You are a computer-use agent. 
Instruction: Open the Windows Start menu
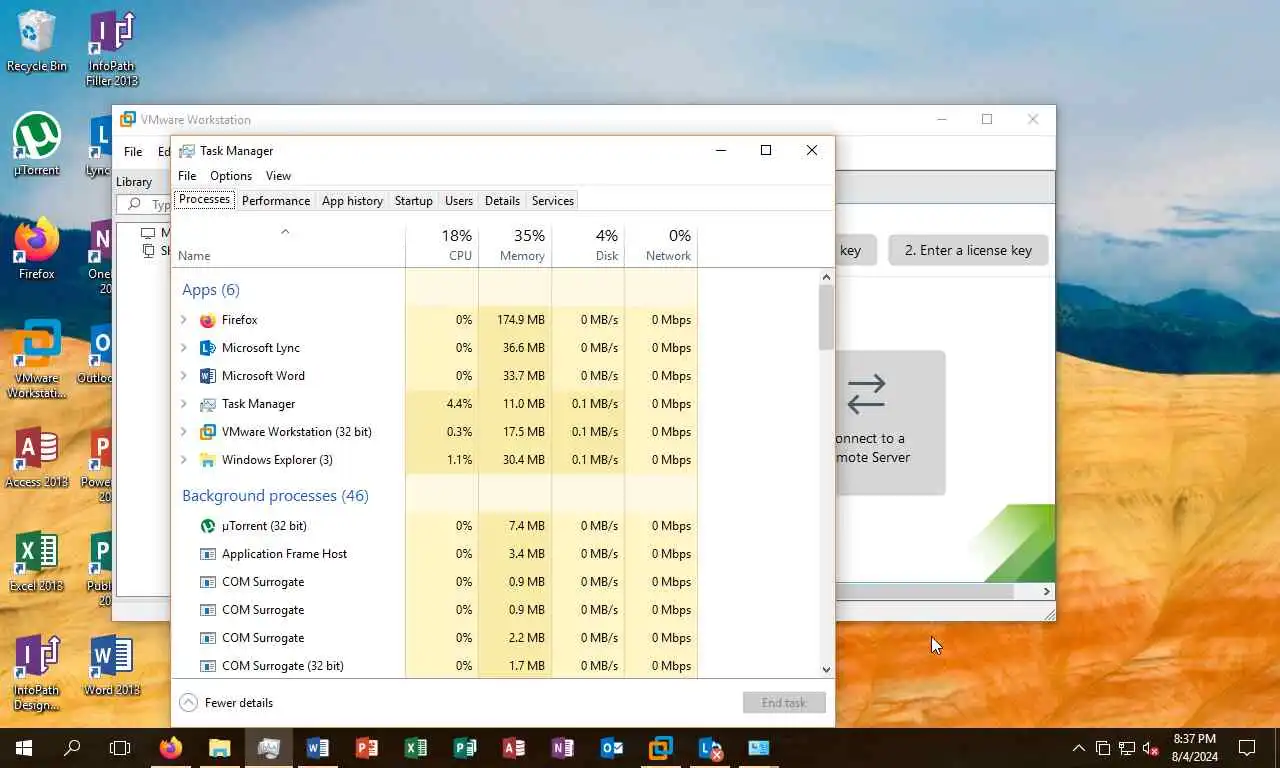point(24,748)
